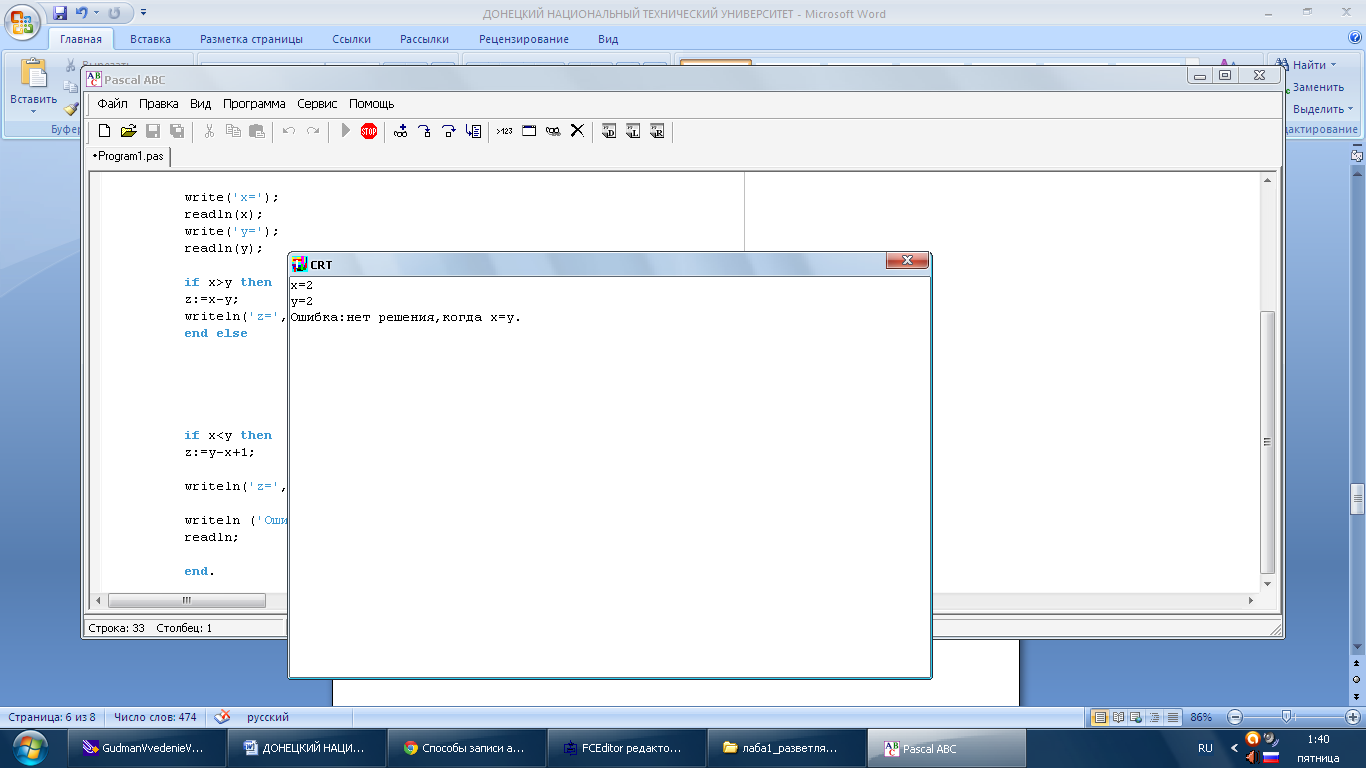Open the Программа menu in Pascal ABC
Viewport: 1366px width, 768px height.
254,104
